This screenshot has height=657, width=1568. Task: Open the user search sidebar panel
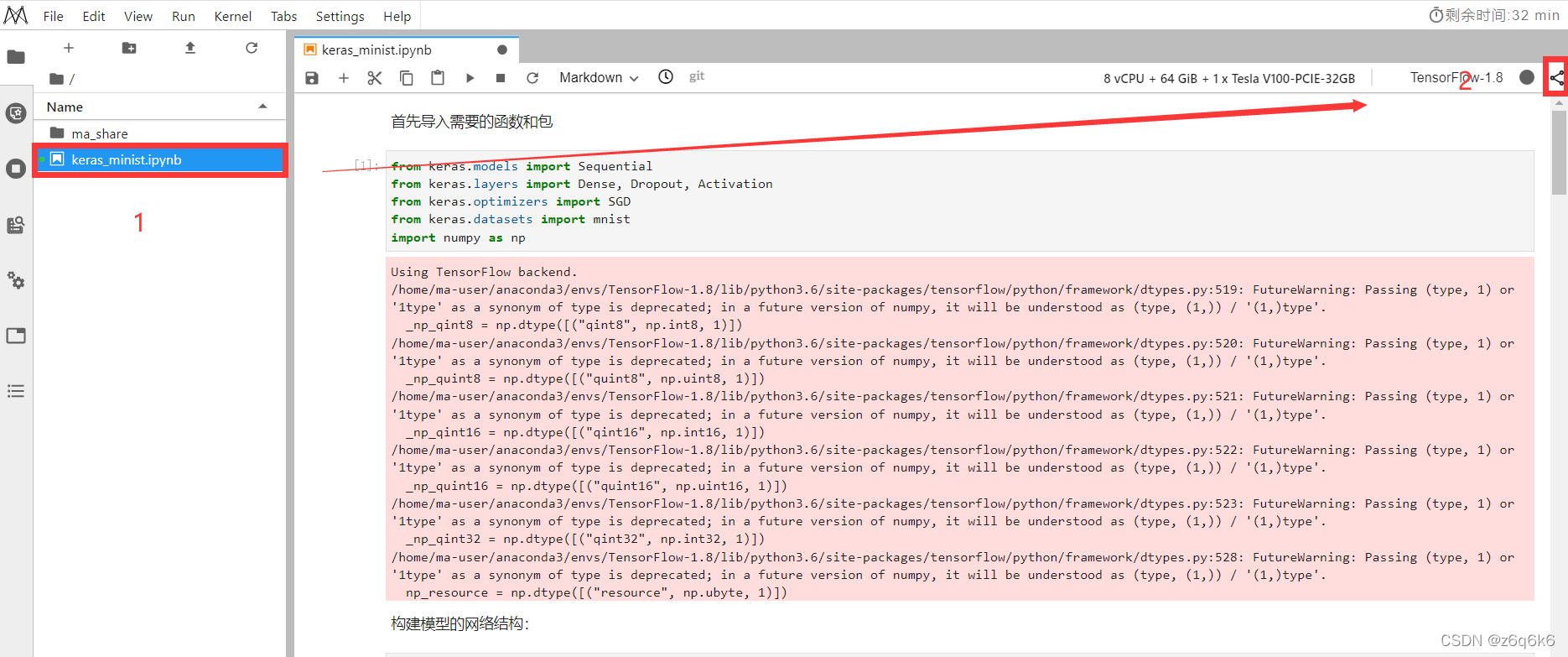(x=16, y=225)
